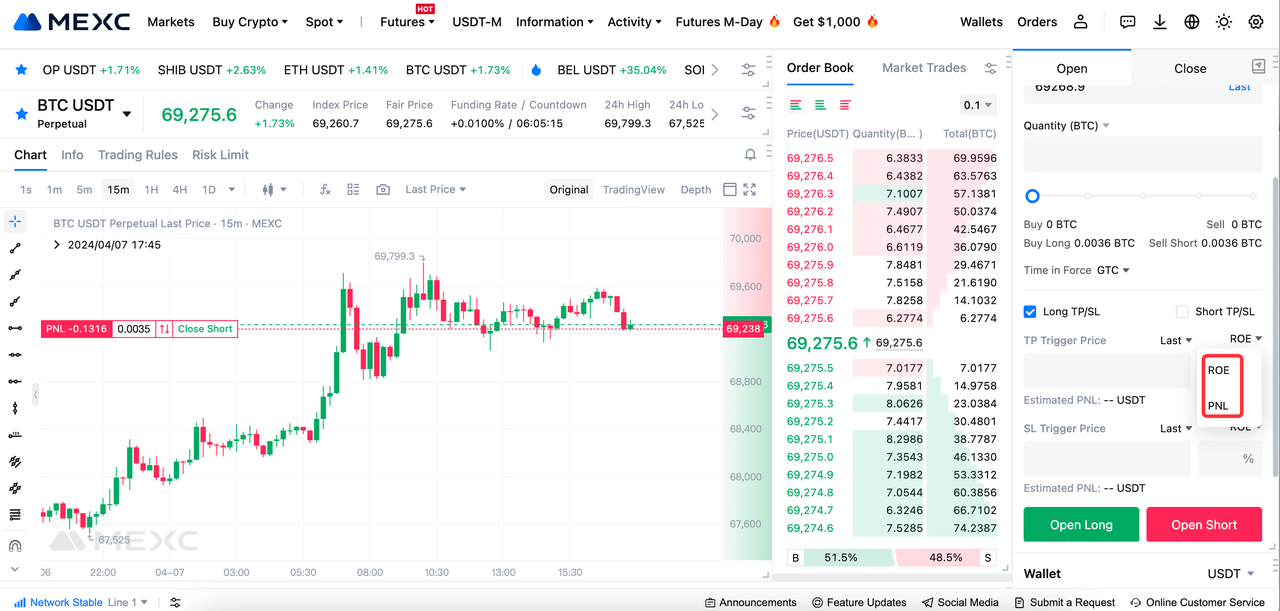This screenshot has height=611, width=1280.
Task: Open the download app icon
Action: [1160, 22]
